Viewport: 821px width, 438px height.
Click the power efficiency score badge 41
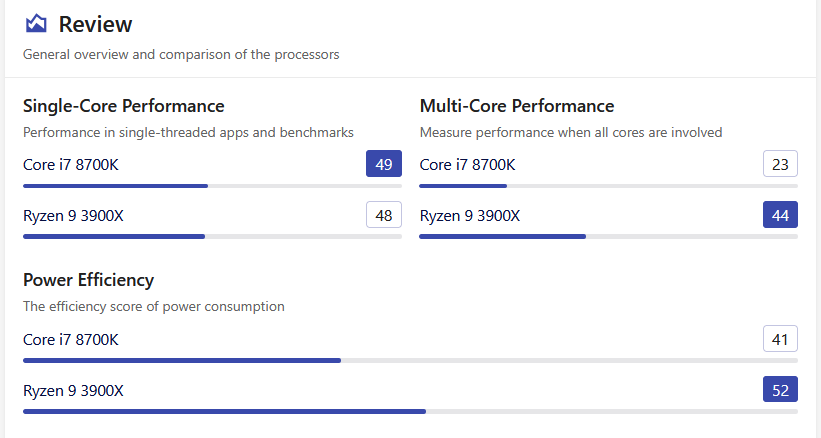pyautogui.click(x=780, y=339)
